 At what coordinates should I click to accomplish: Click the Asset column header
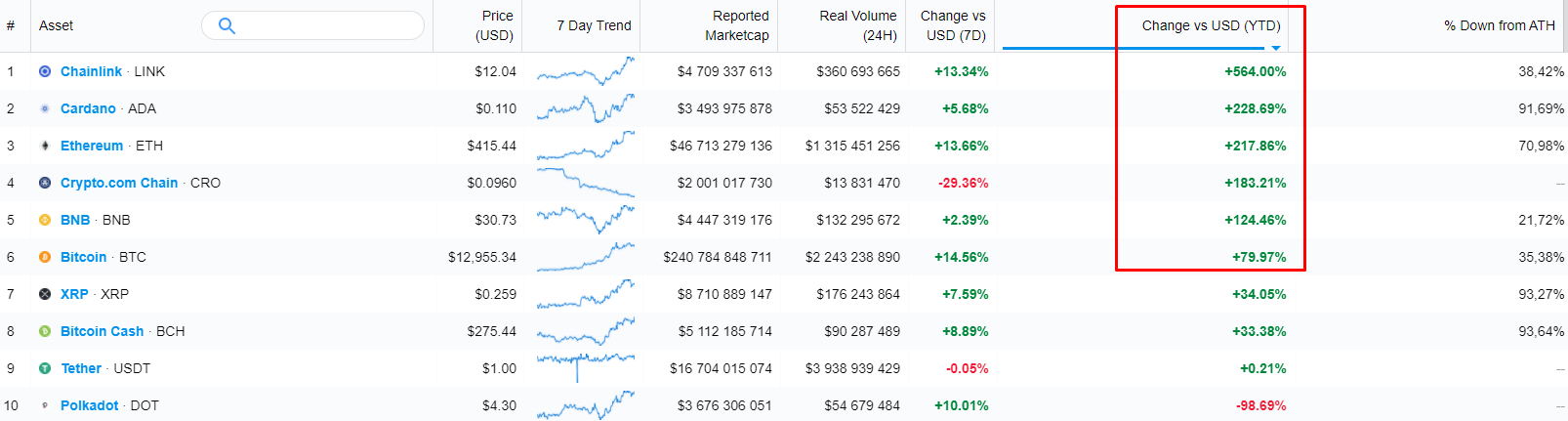(56, 25)
